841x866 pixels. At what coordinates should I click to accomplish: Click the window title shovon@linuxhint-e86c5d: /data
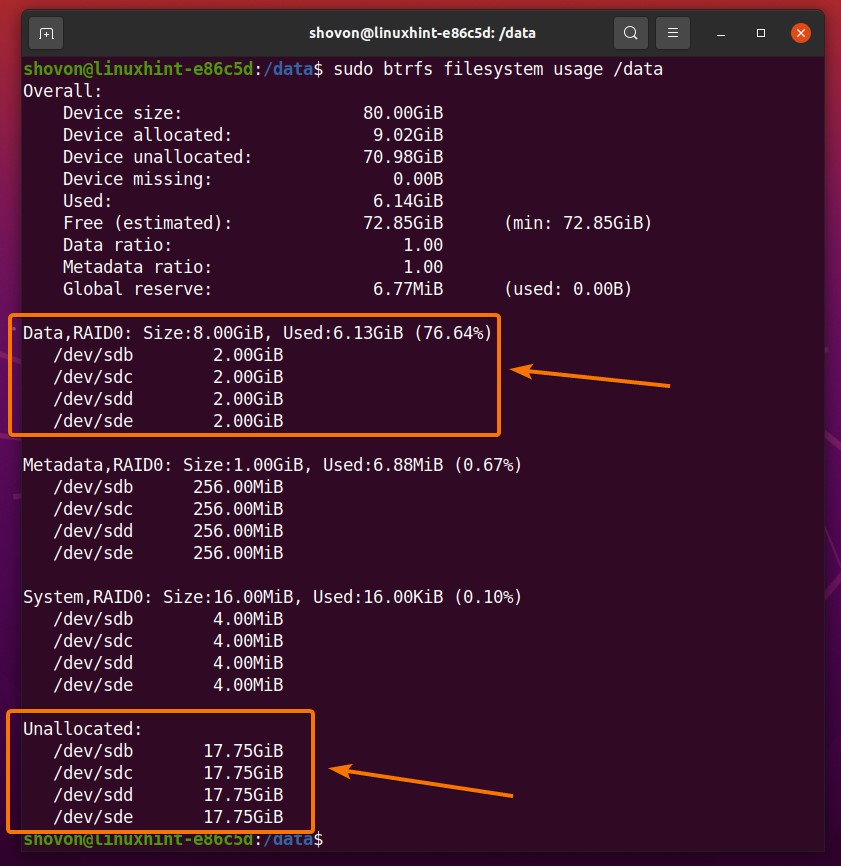pos(420,33)
